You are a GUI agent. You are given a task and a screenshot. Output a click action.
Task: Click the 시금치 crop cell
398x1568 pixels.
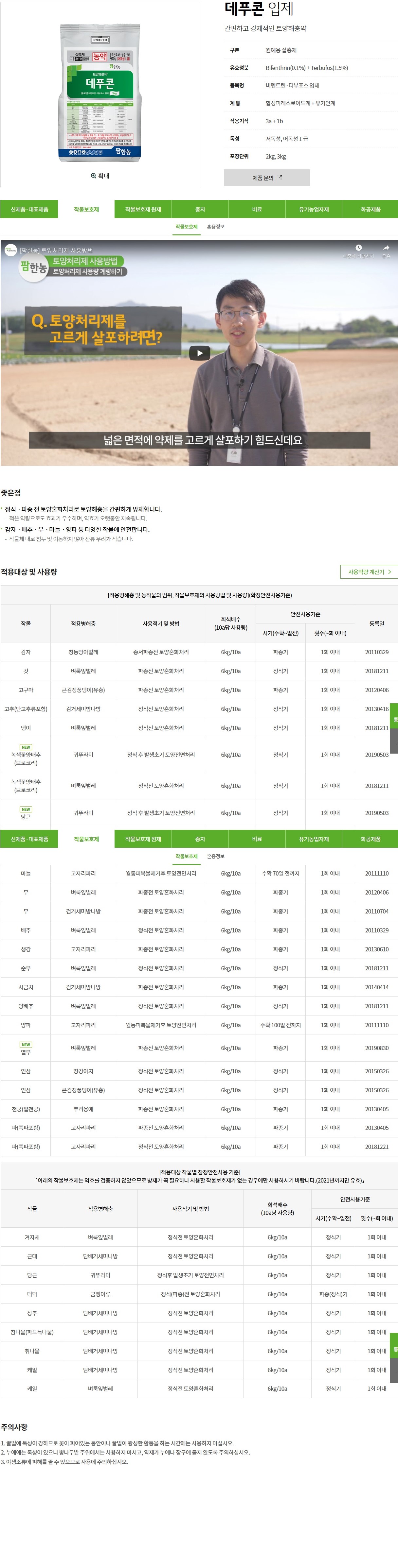tap(26, 987)
